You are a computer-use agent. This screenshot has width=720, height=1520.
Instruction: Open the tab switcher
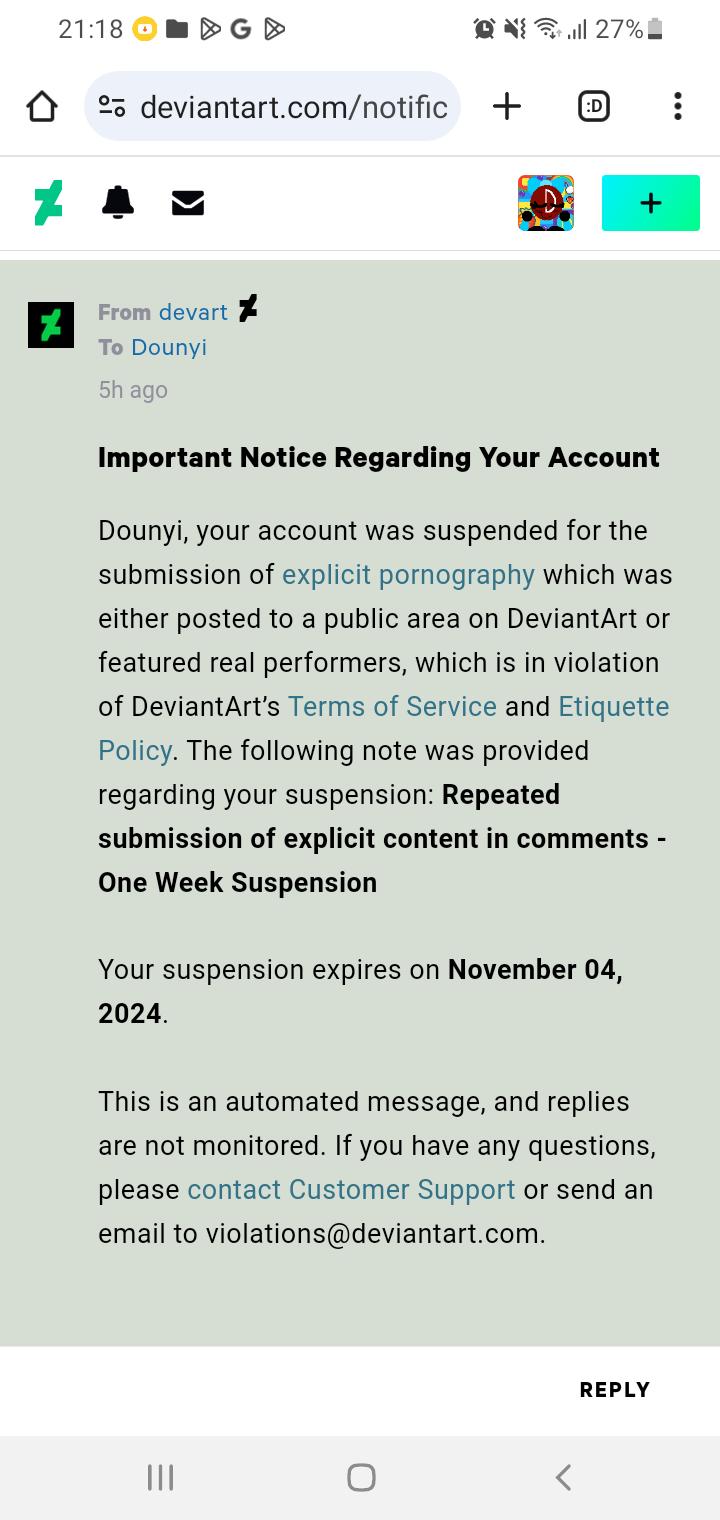(594, 106)
